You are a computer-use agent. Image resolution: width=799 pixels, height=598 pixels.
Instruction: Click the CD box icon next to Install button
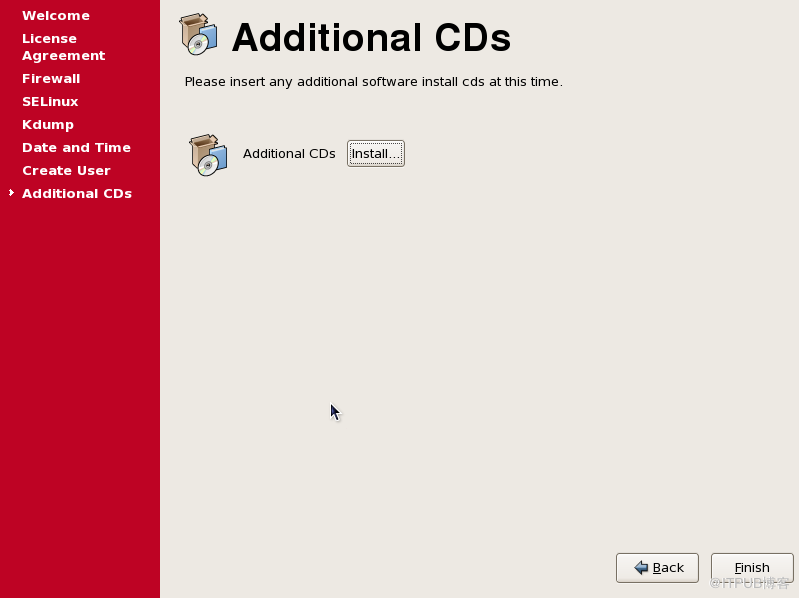208,155
